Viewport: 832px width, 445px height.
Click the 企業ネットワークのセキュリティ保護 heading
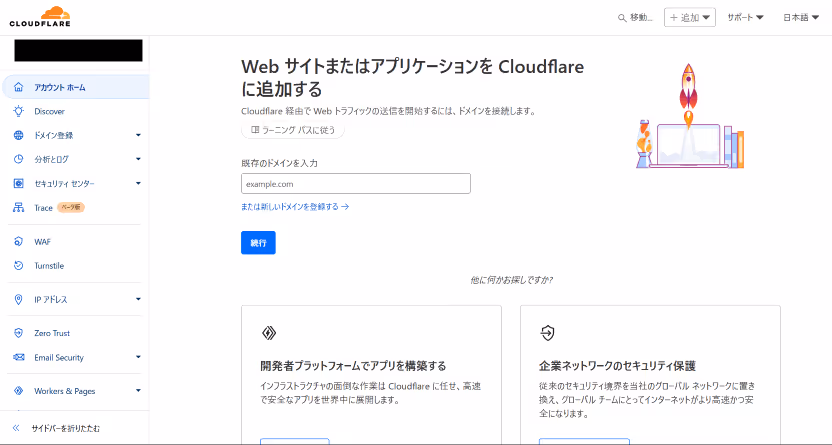617,365
